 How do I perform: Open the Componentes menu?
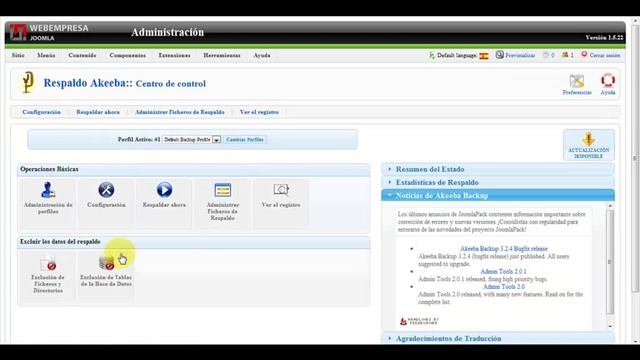point(127,55)
